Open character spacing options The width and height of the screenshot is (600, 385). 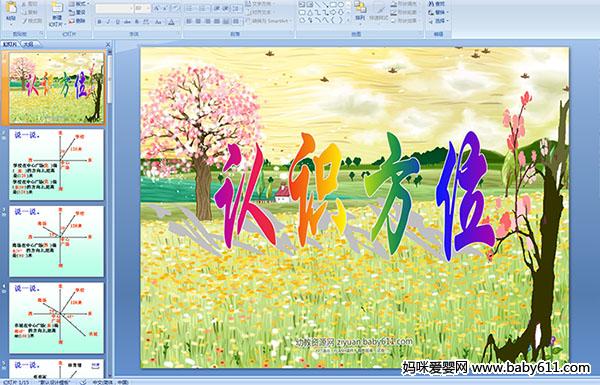146,22
